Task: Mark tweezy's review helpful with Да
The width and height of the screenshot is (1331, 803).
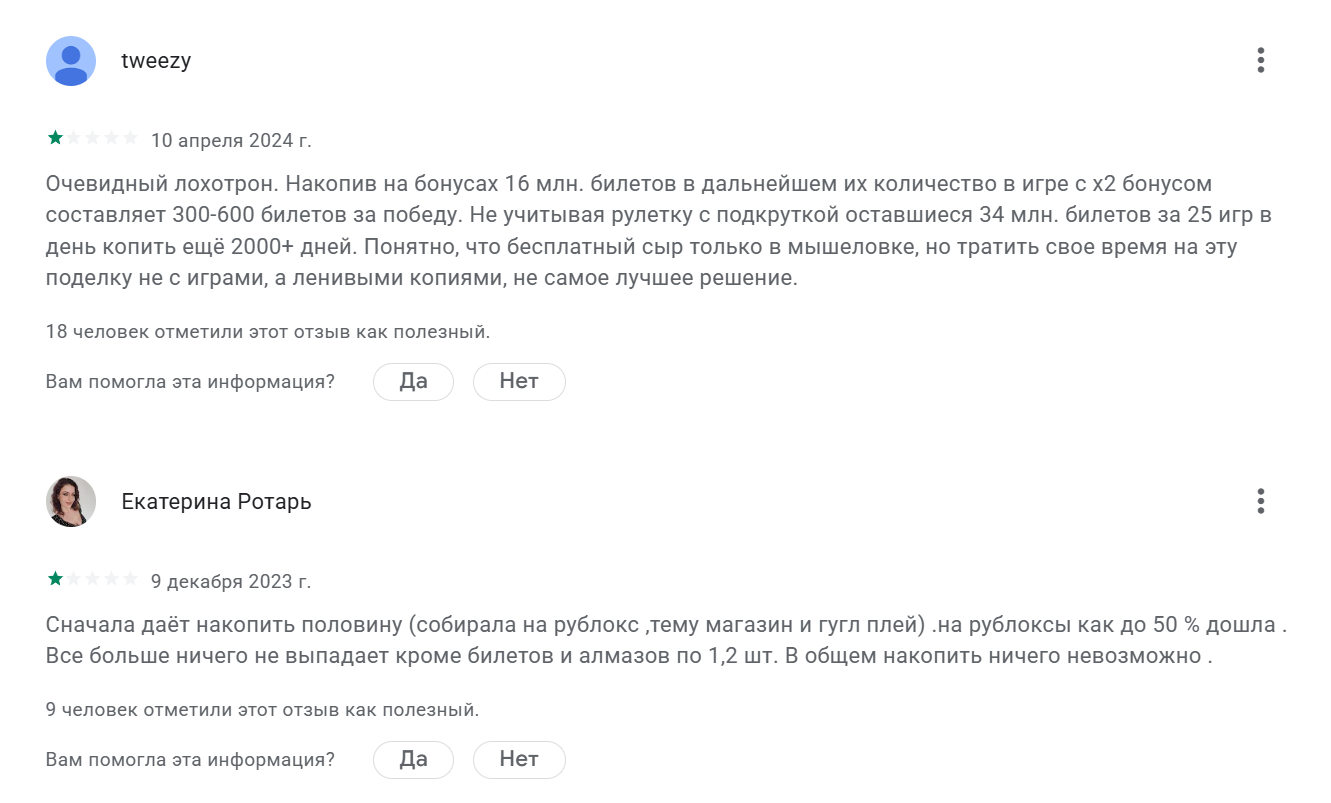Action: pyautogui.click(x=413, y=381)
